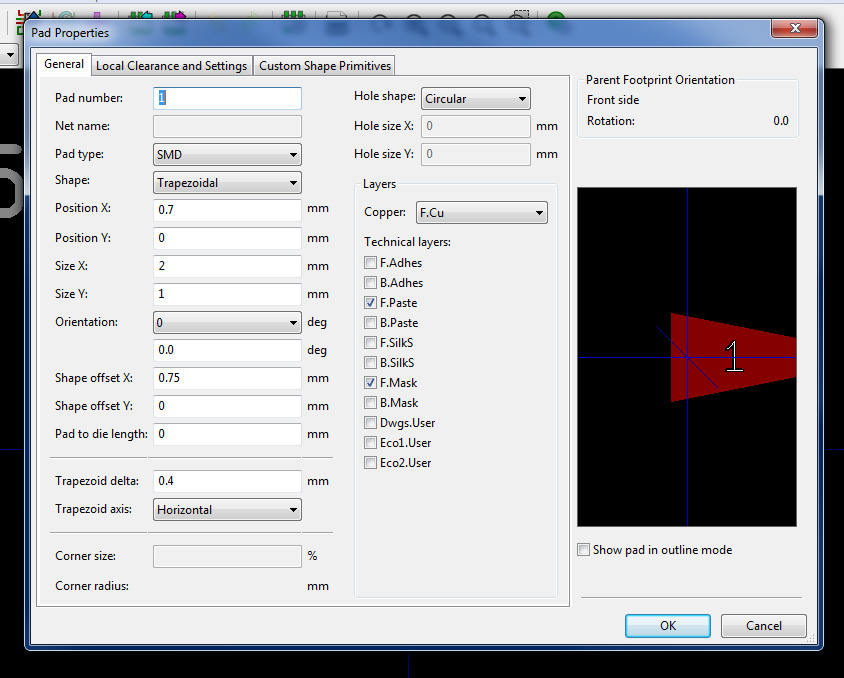Screen dimensions: 844x678
Task: Enable the Dwgs.User layer checkbox
Action: pyautogui.click(x=370, y=422)
